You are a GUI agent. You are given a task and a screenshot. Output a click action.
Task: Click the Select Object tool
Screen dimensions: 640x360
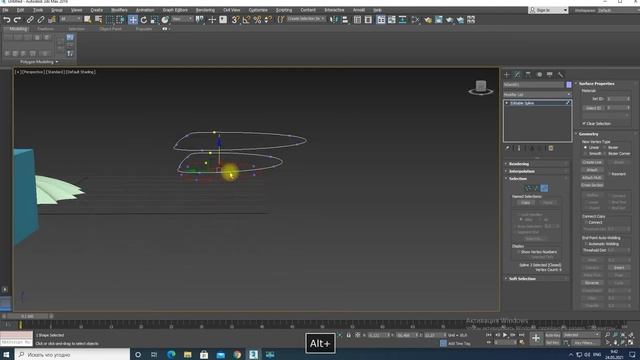(87, 20)
